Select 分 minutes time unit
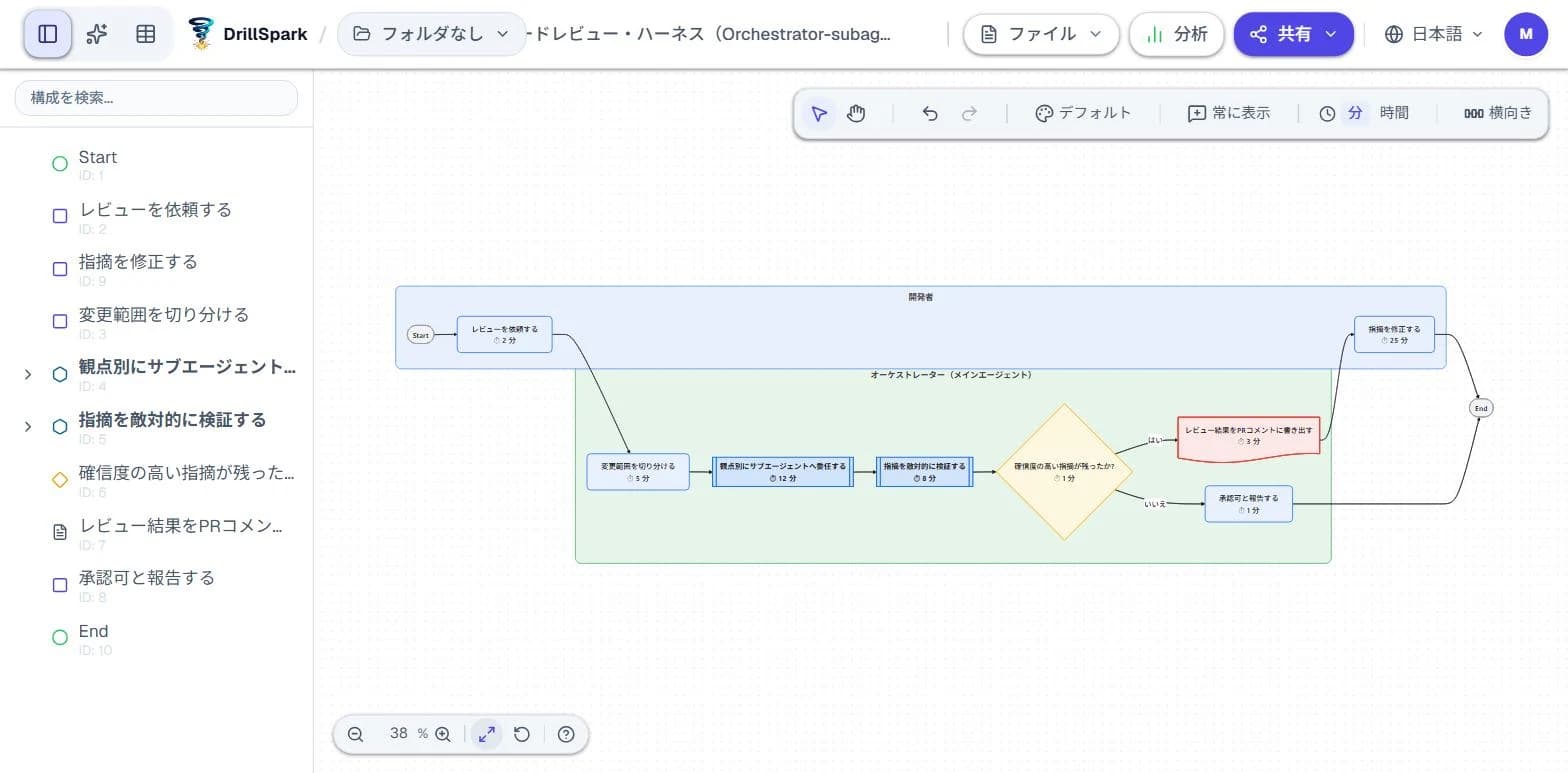The width and height of the screenshot is (1568, 773). 1355,113
